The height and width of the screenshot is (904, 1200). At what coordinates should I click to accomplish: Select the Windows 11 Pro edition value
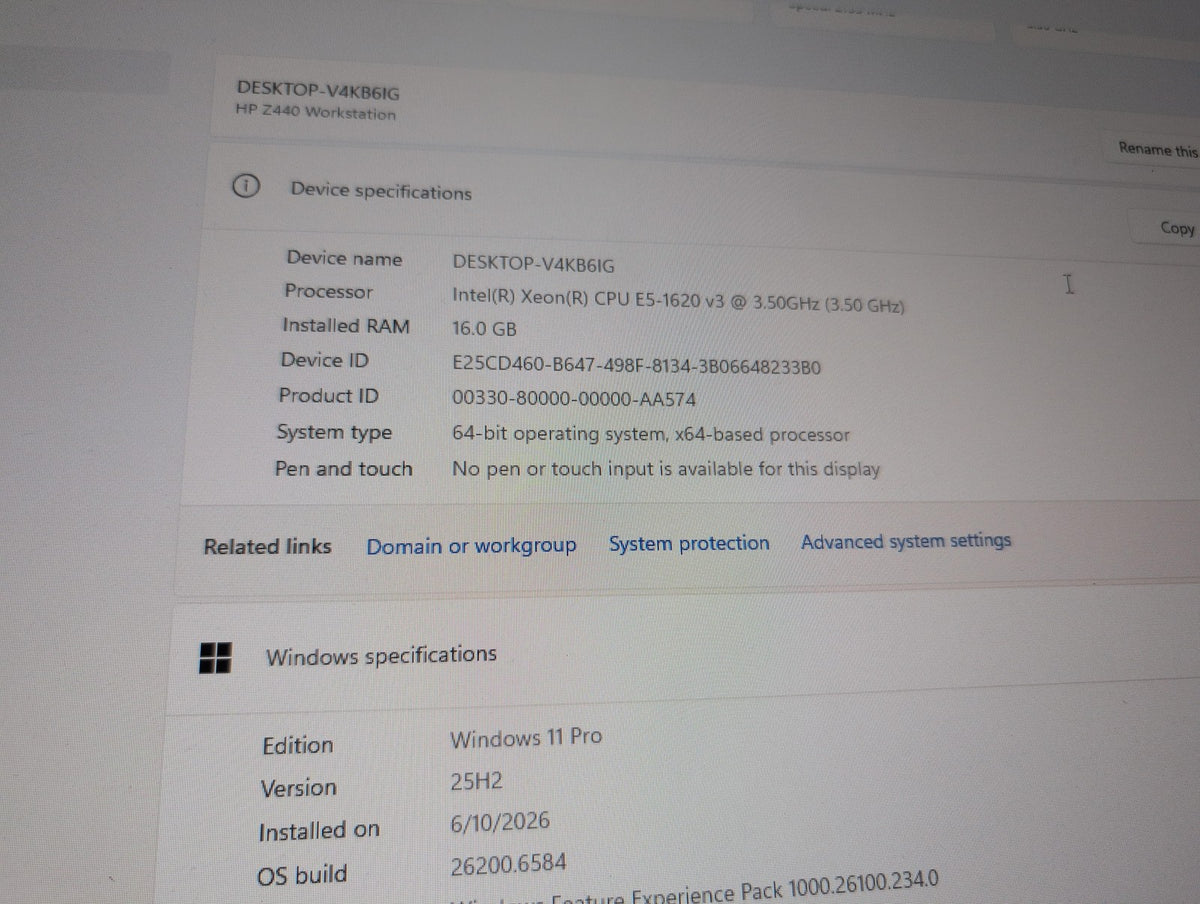tap(526, 738)
